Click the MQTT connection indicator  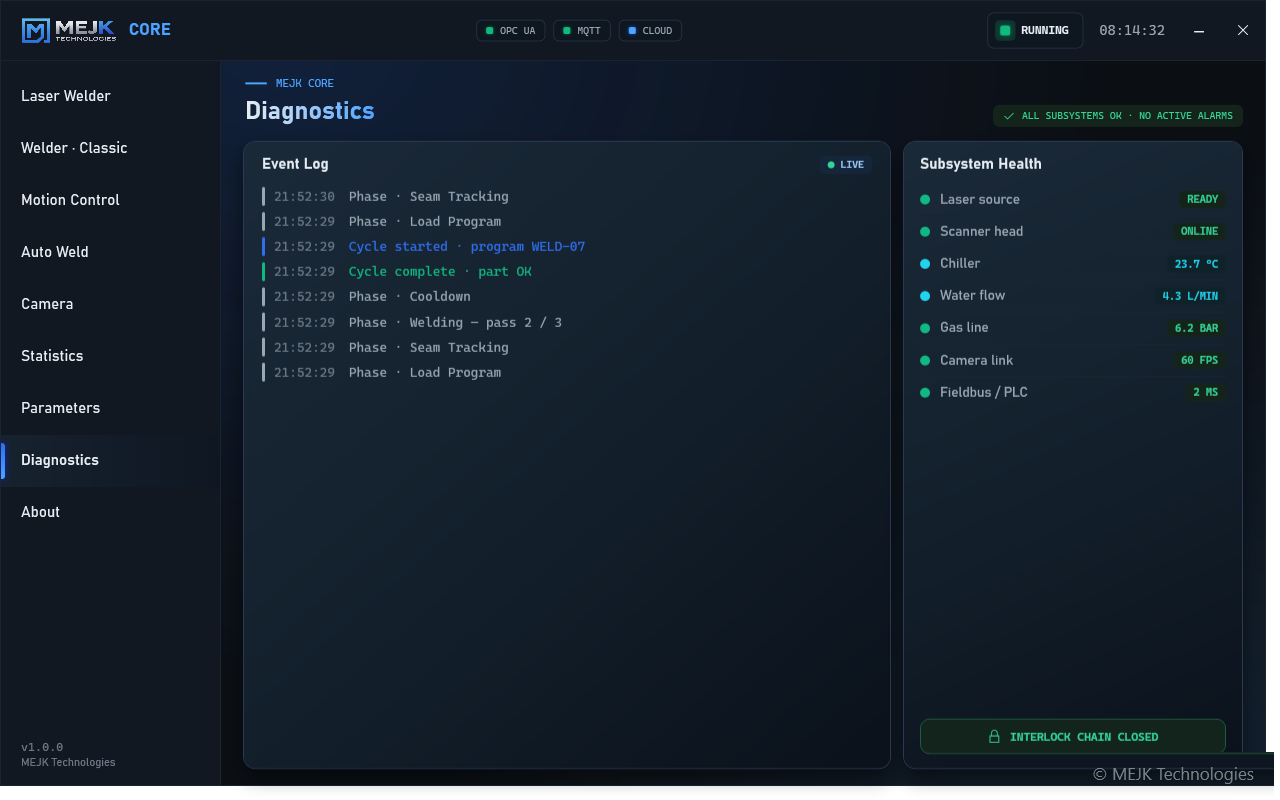click(x=581, y=31)
